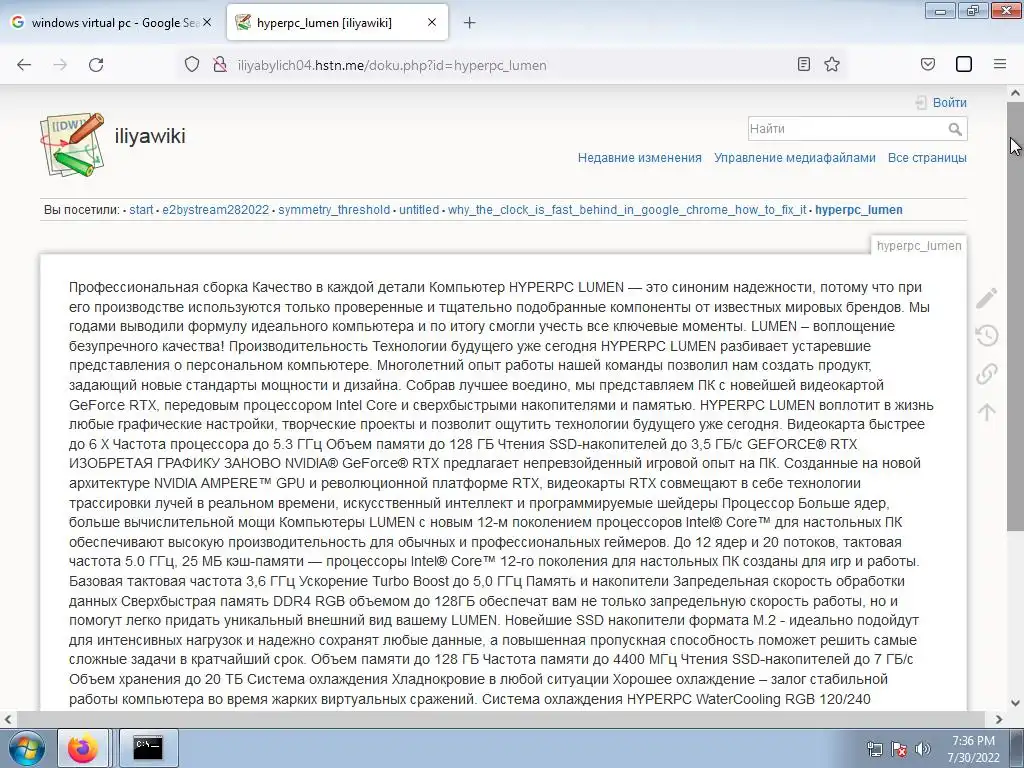This screenshot has height=768, width=1024.
Task: Open the Firefox hamburger menu
Action: pyautogui.click(x=999, y=64)
